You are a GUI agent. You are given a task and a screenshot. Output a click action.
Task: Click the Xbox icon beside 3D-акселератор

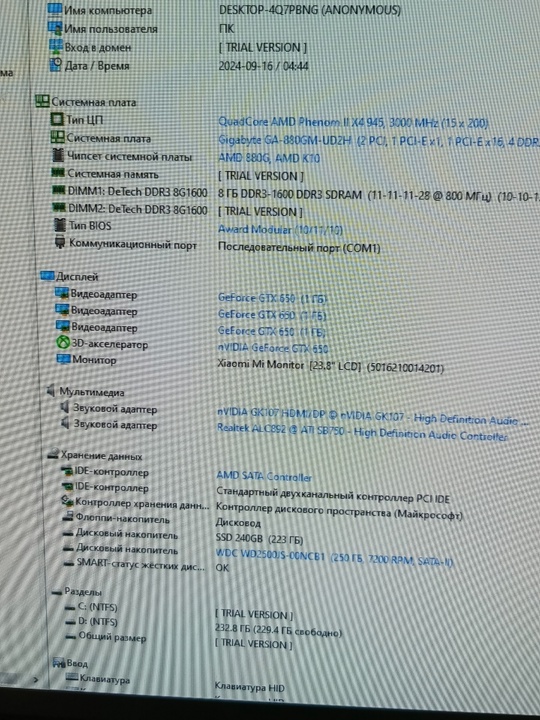click(x=63, y=343)
